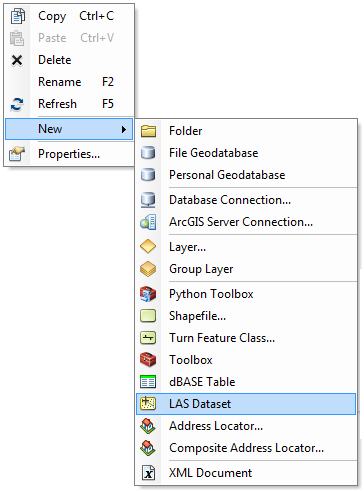
Task: Click the Refresh arrows icon
Action: point(17,104)
